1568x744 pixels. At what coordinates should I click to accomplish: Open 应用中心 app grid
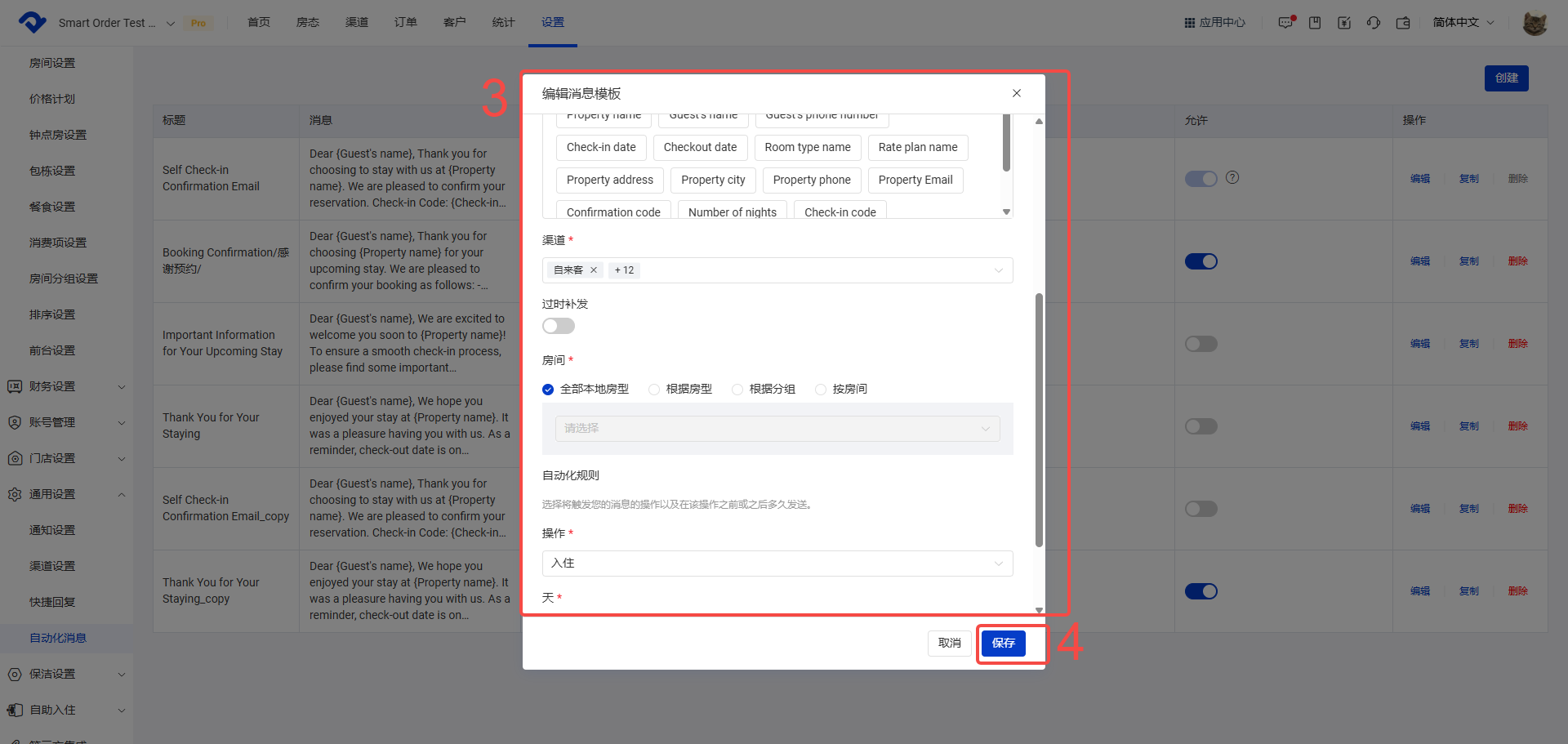1215,23
